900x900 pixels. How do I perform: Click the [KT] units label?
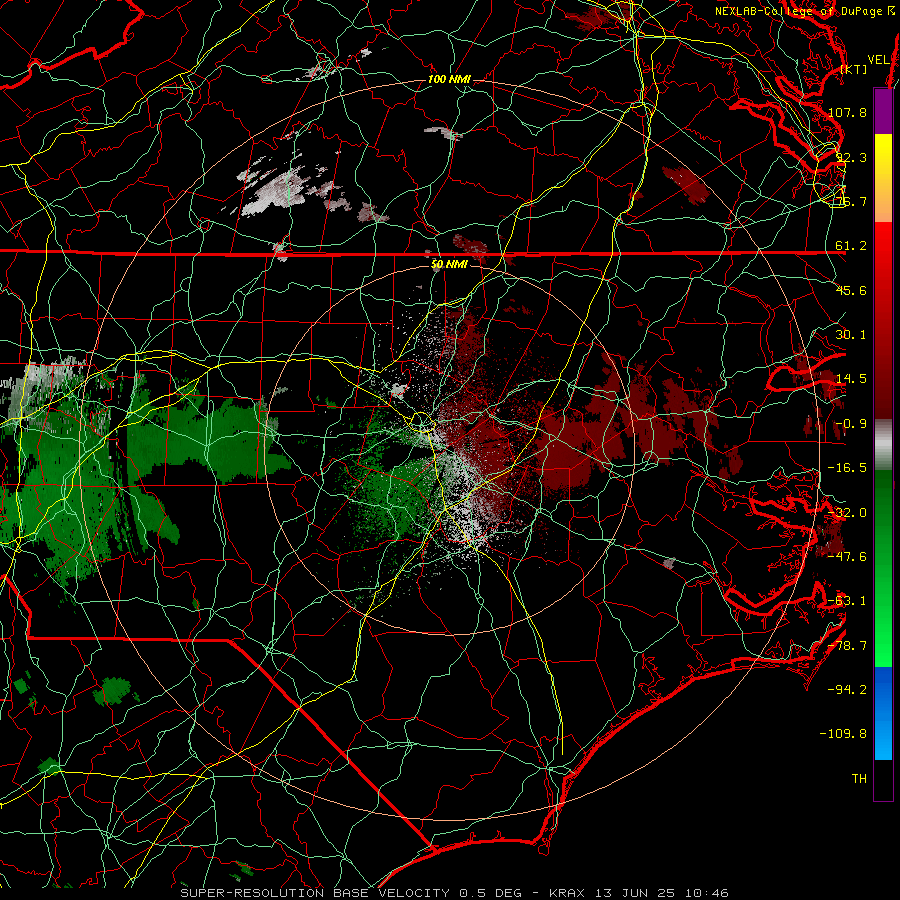854,69
